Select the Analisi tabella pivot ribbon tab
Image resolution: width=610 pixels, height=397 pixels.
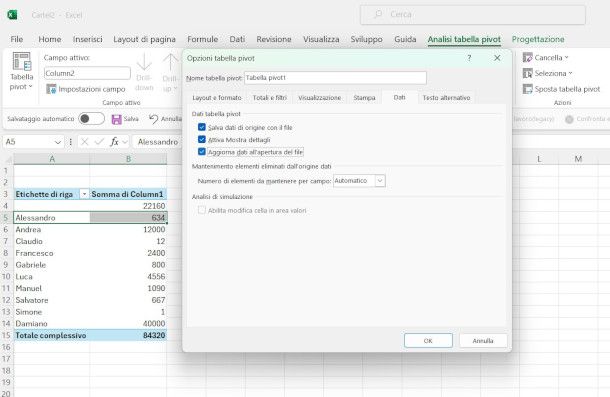pyautogui.click(x=464, y=39)
